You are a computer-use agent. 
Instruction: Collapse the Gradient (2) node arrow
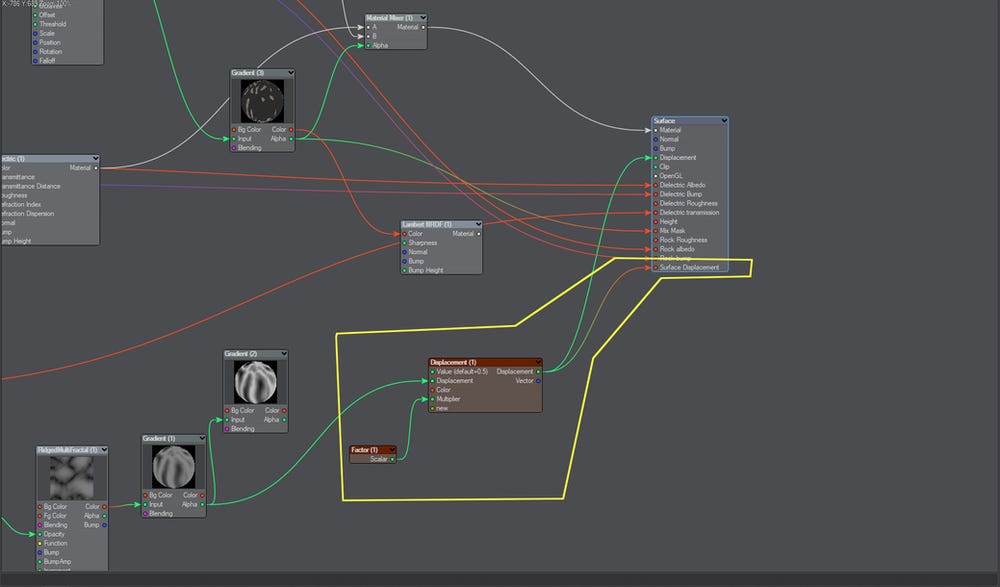283,353
